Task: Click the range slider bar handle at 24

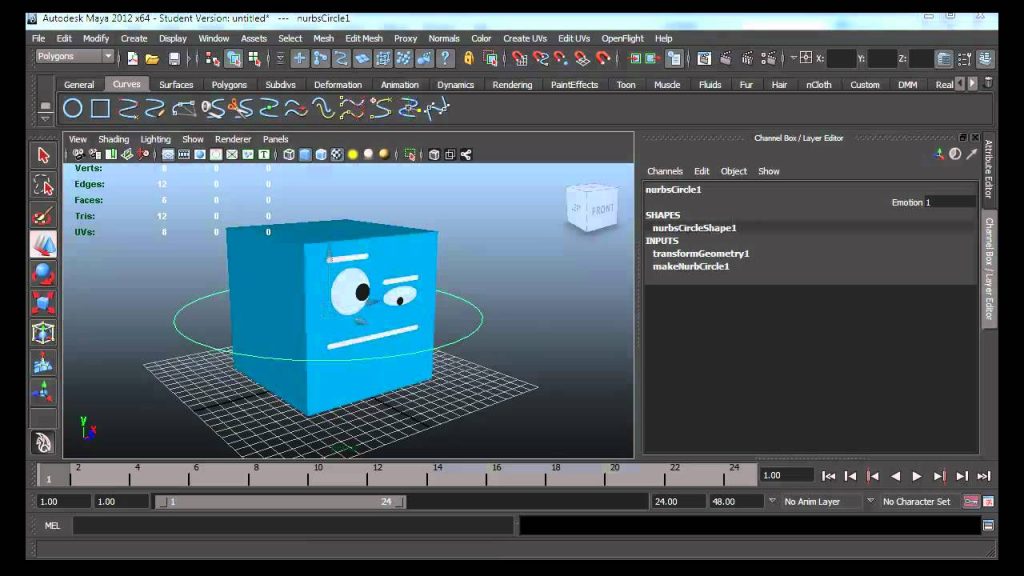Action: [x=399, y=502]
